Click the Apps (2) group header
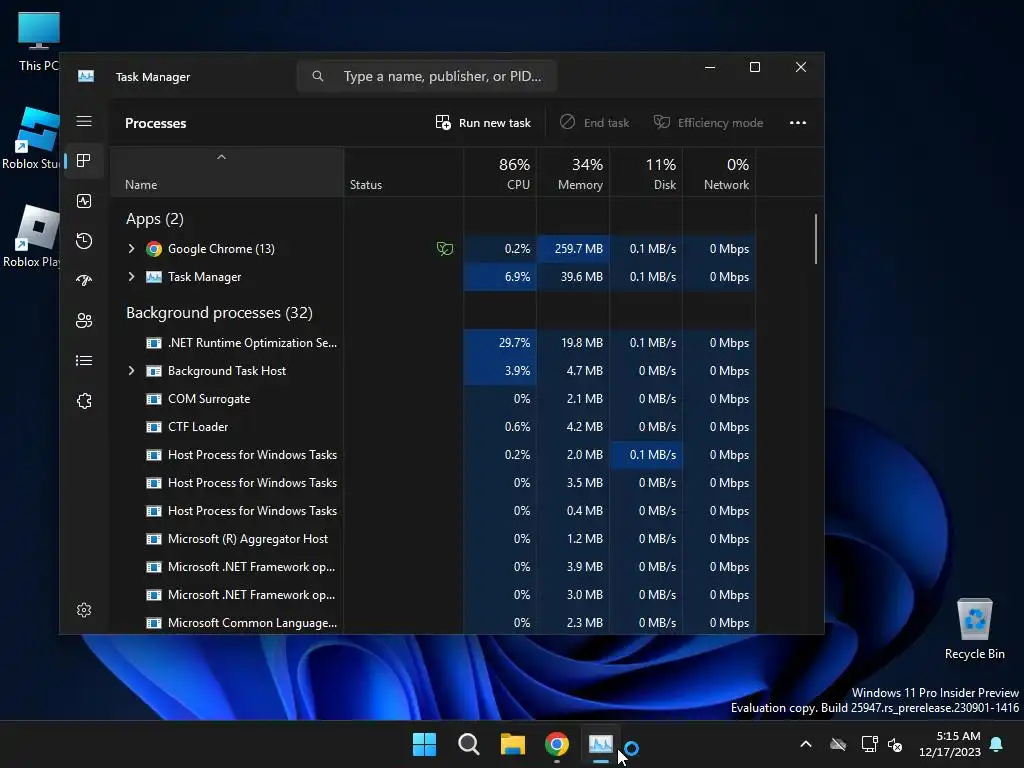This screenshot has height=768, width=1024. pyautogui.click(x=155, y=219)
